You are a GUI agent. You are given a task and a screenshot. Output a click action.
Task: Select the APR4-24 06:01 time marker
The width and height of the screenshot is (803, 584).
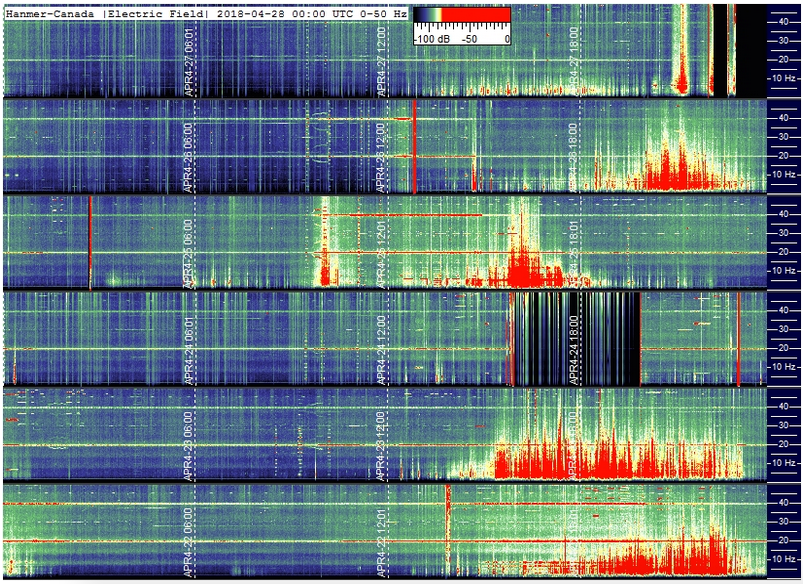[189, 351]
